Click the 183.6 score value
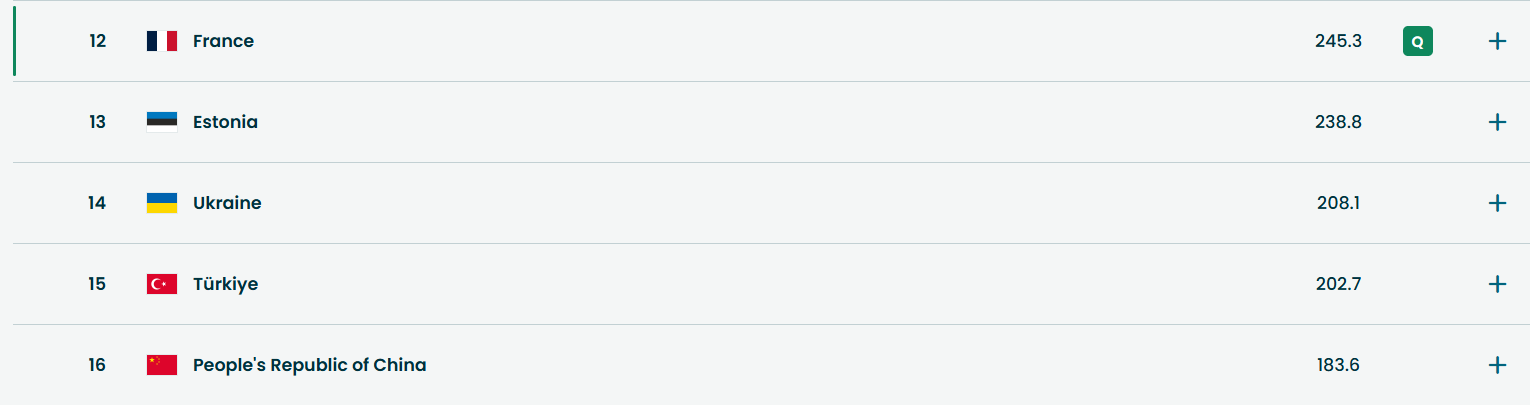This screenshot has height=405, width=1530. pyautogui.click(x=1338, y=365)
